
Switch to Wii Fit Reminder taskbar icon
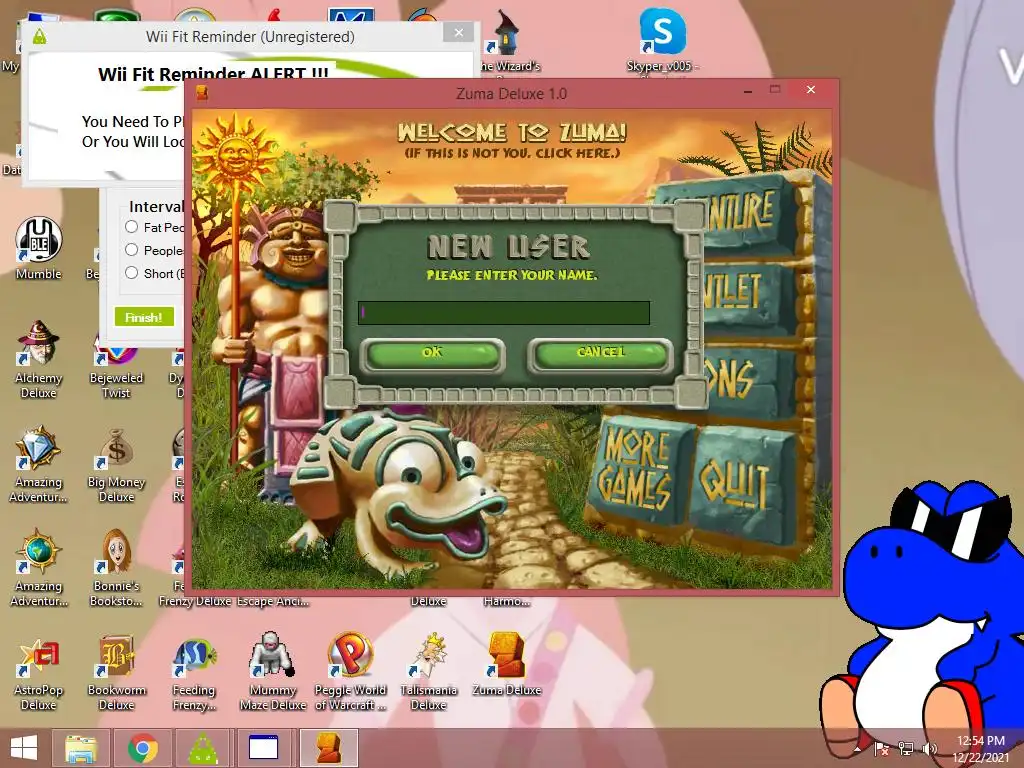pos(204,748)
